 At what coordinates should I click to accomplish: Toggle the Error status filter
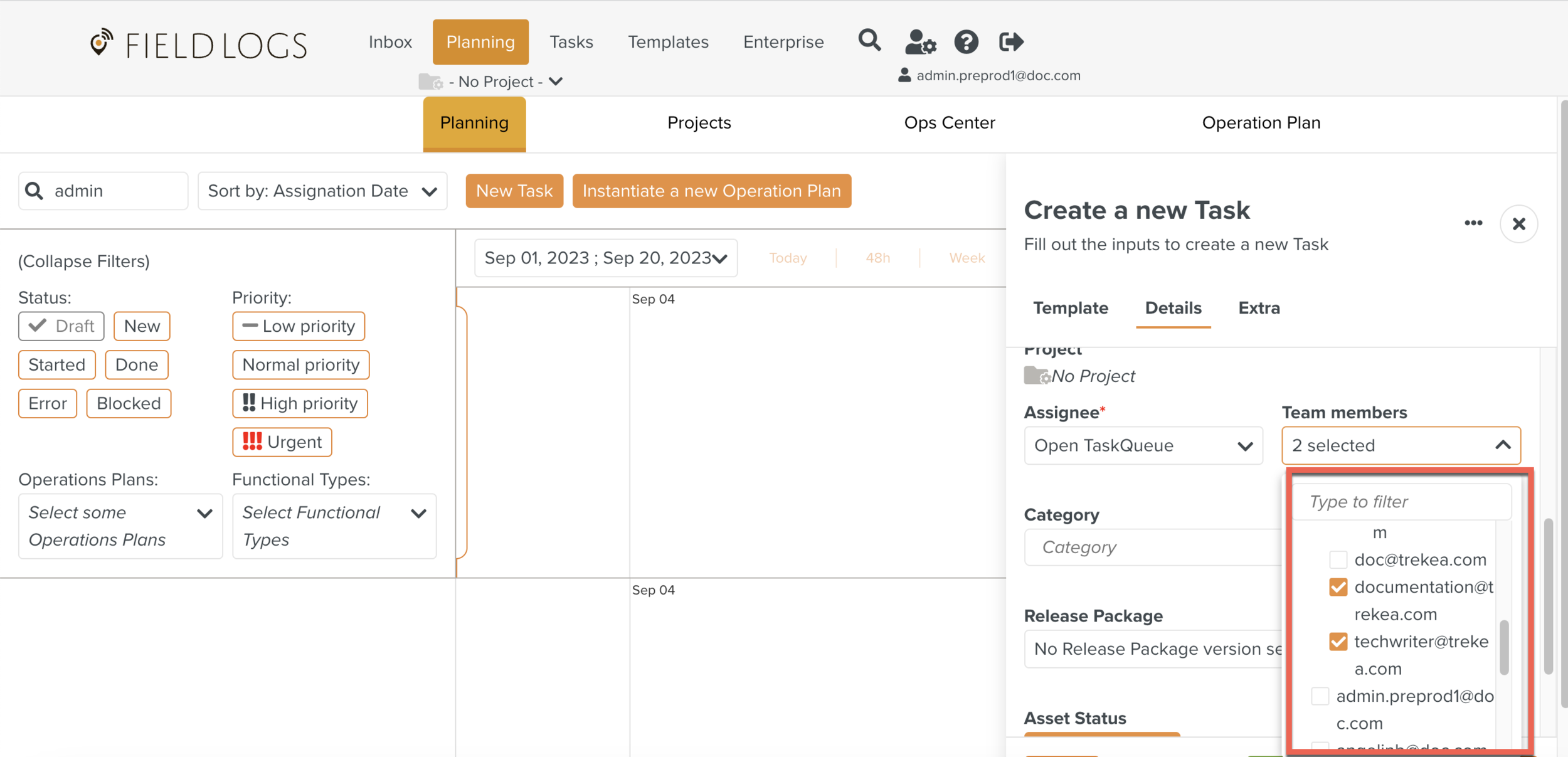click(x=48, y=403)
